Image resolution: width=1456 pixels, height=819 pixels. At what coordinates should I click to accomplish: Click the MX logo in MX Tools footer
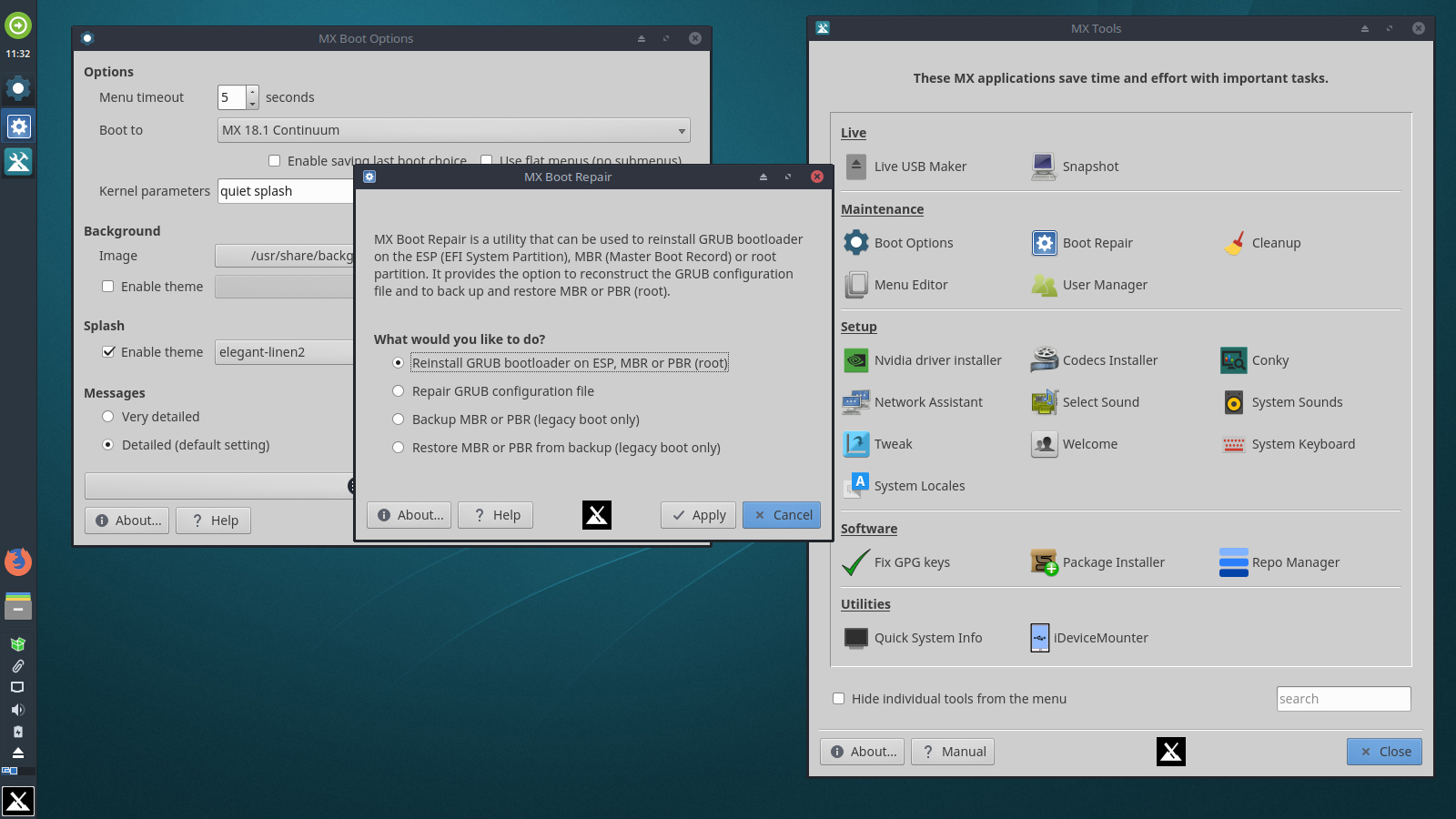[1171, 752]
